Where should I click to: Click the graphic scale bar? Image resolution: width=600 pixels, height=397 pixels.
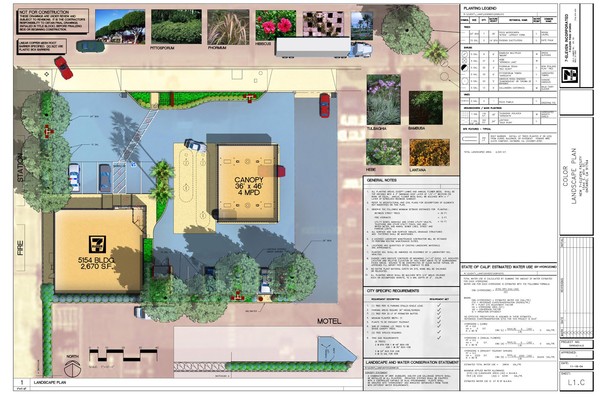(123, 355)
